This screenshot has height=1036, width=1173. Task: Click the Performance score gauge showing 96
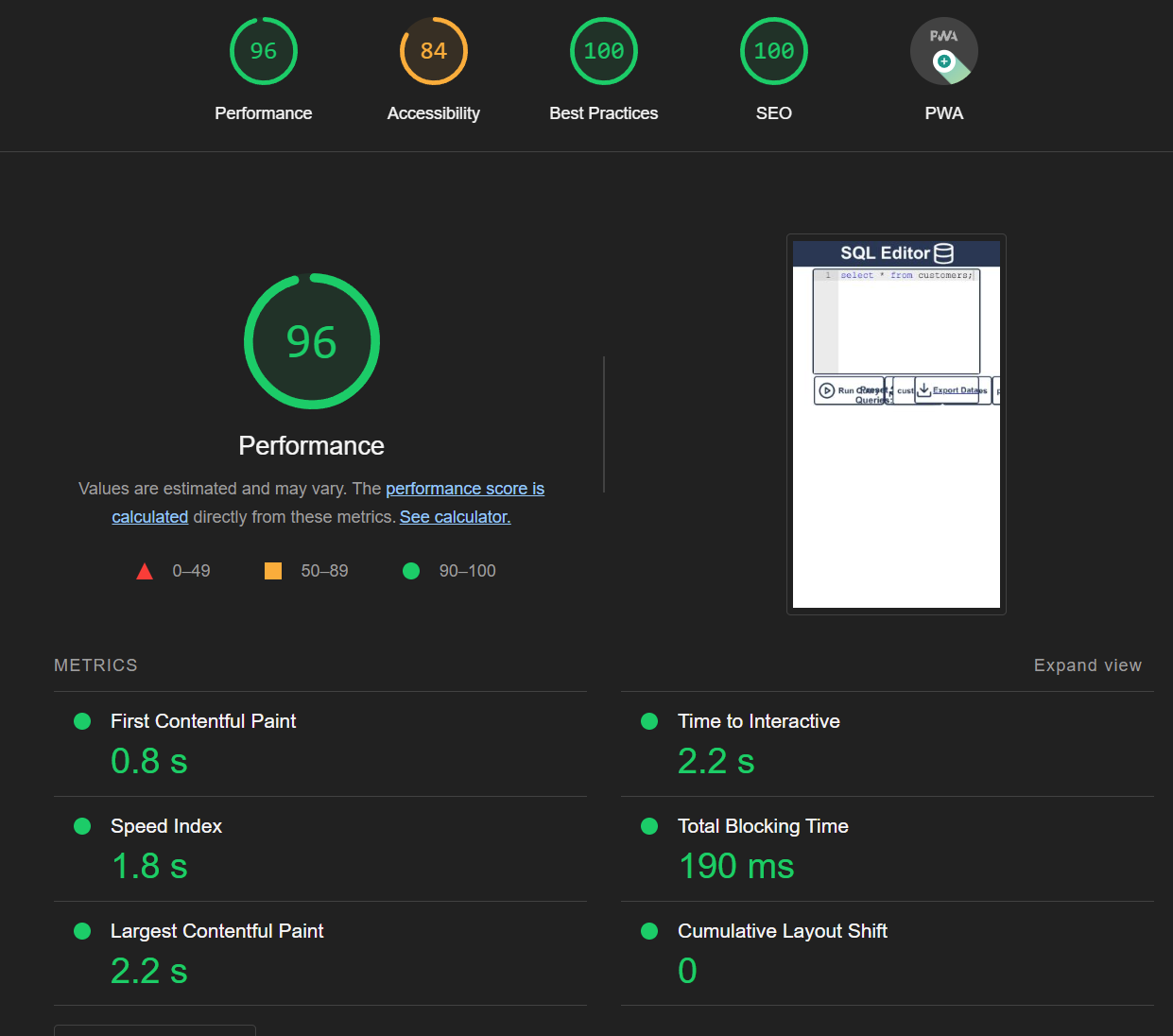[x=263, y=51]
